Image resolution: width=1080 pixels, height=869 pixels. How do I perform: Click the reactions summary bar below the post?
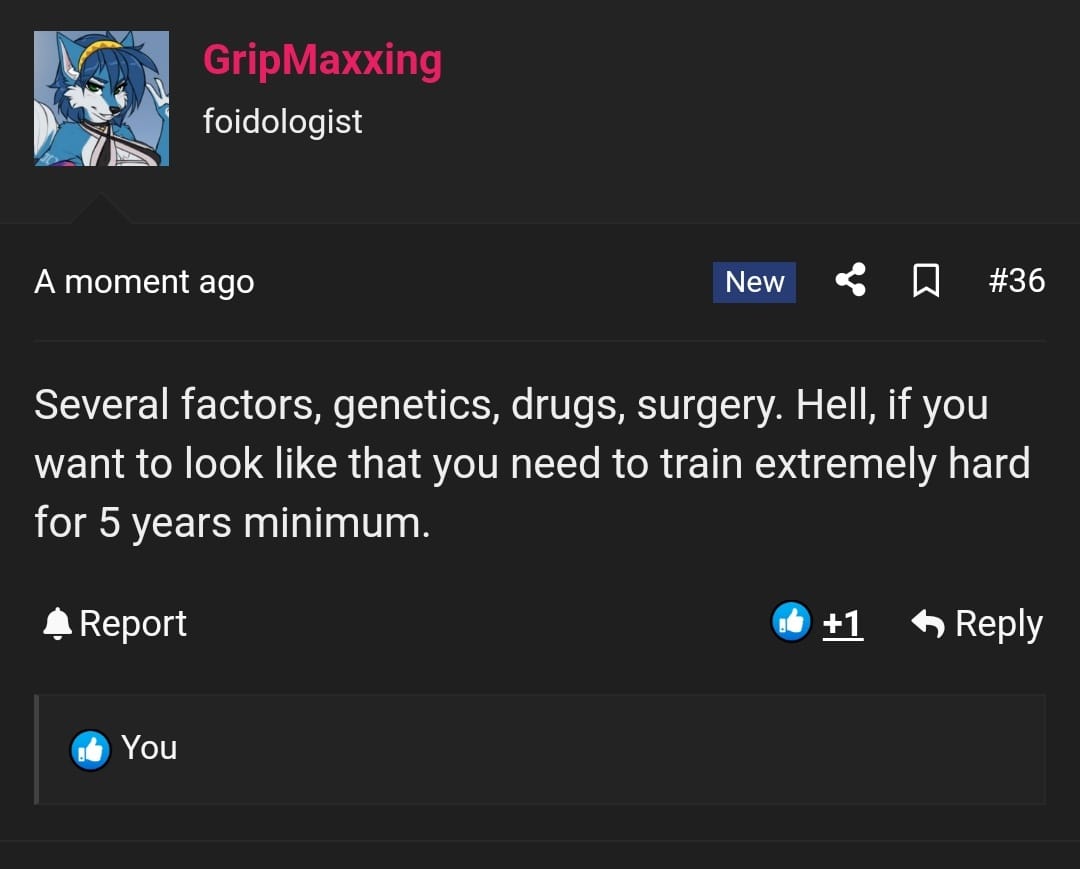540,750
